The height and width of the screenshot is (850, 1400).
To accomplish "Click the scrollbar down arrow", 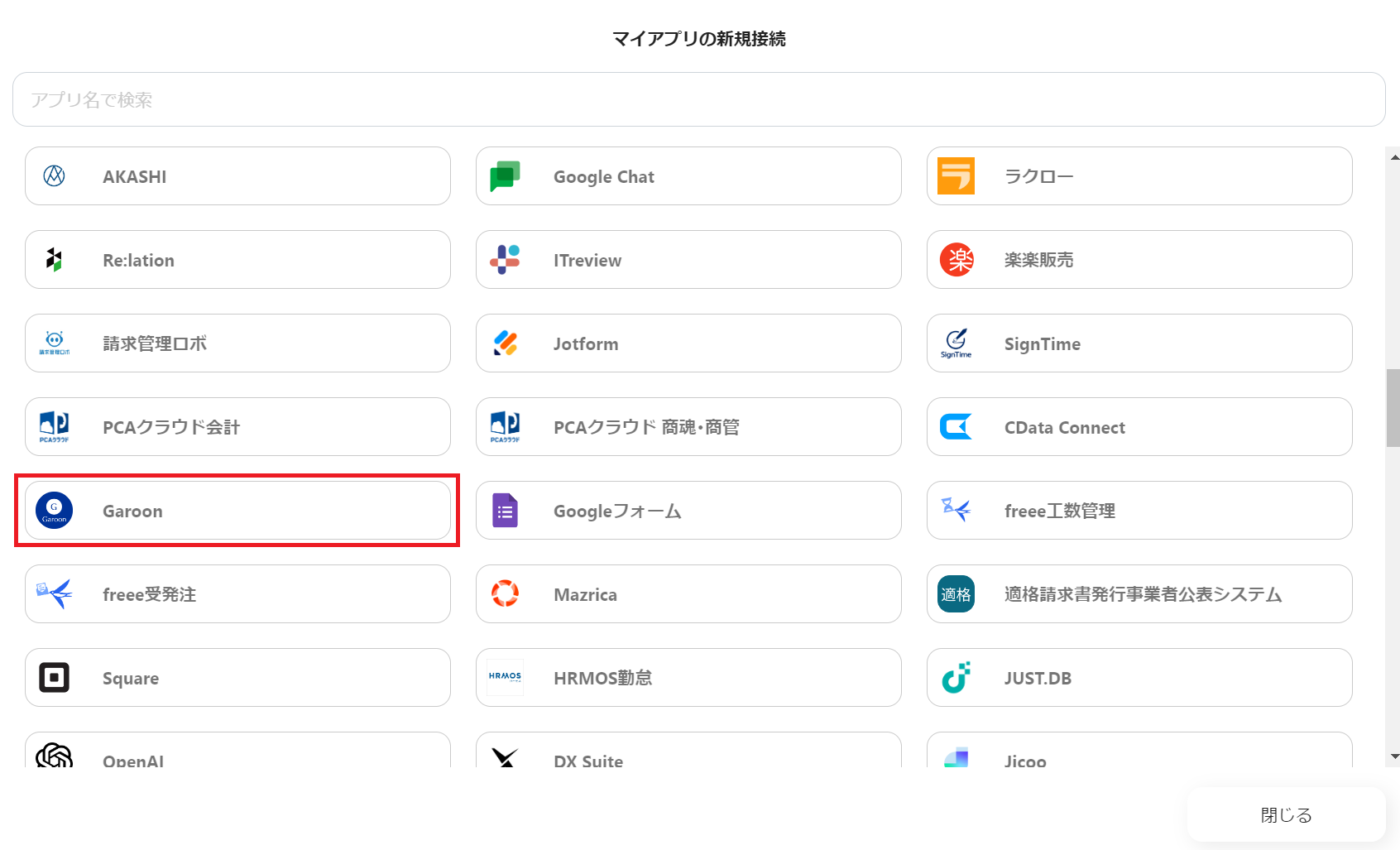I will pos(1395,756).
